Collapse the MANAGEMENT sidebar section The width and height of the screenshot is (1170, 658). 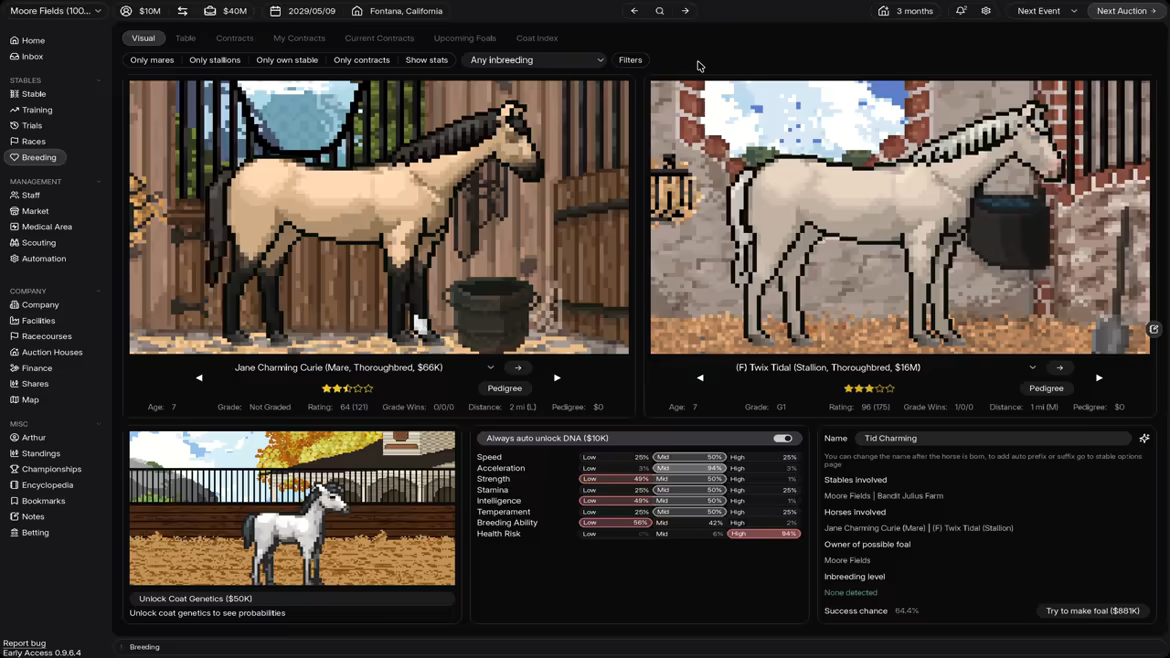98,181
